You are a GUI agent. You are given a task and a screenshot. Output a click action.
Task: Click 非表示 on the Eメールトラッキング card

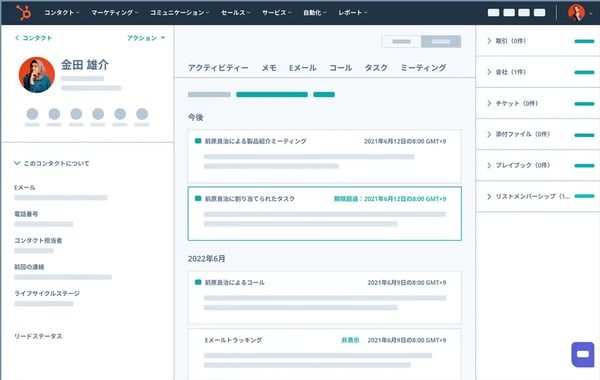coord(350,340)
